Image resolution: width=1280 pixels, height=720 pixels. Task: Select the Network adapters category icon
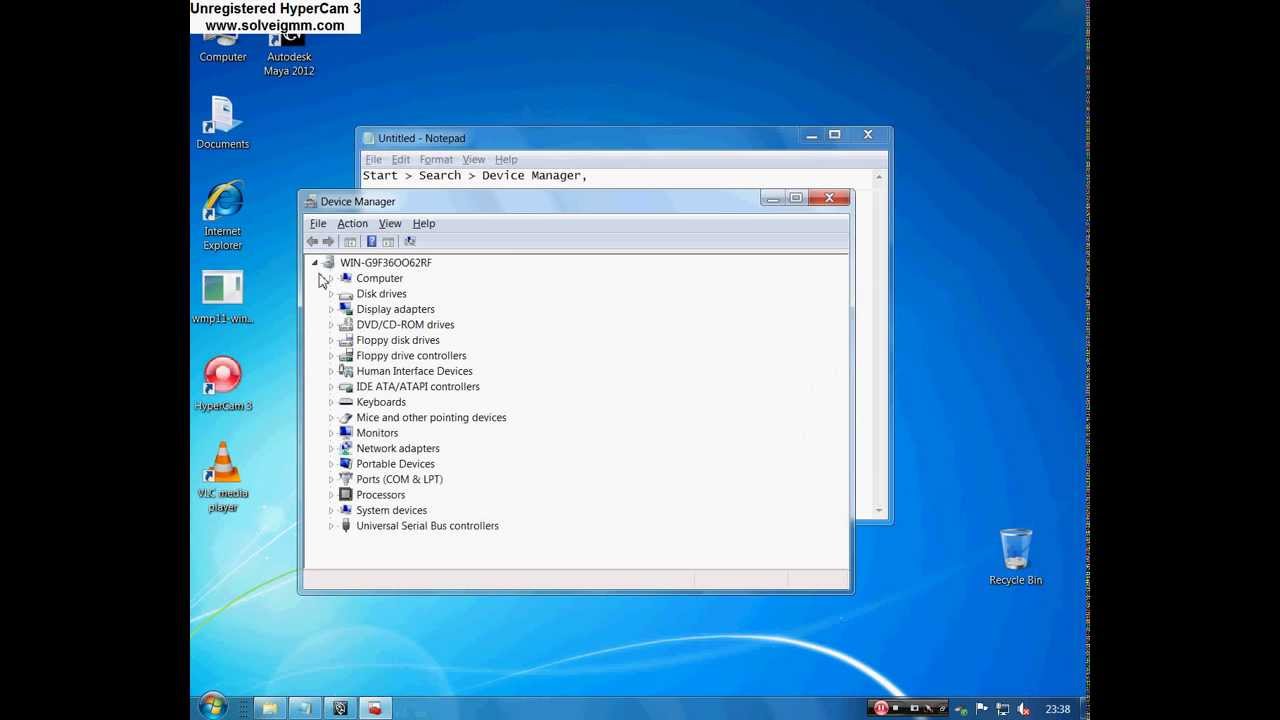[x=346, y=448]
